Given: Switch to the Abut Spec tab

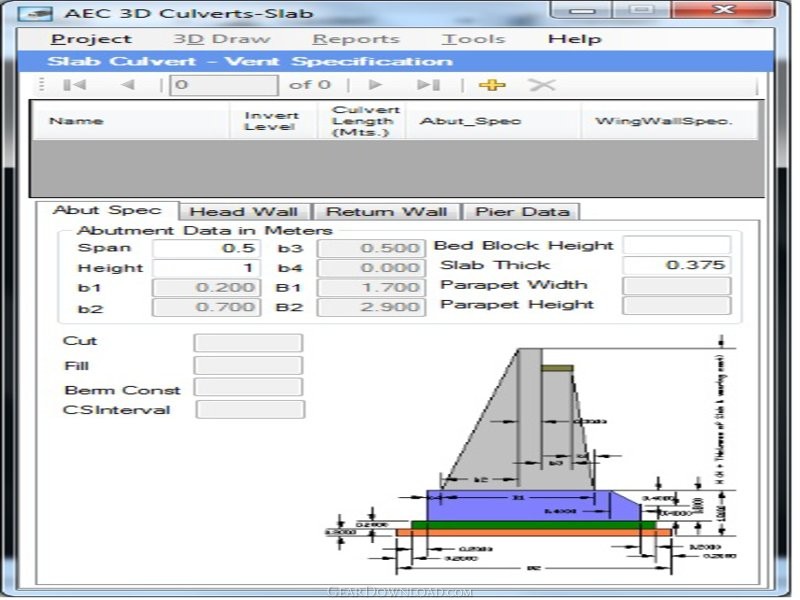Looking at the screenshot, I should [107, 210].
